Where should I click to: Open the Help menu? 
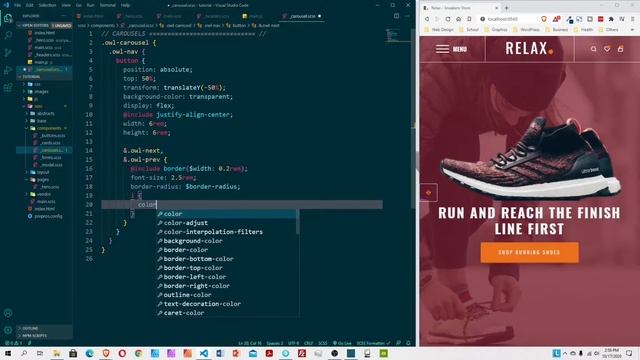pyautogui.click(x=125, y=5)
